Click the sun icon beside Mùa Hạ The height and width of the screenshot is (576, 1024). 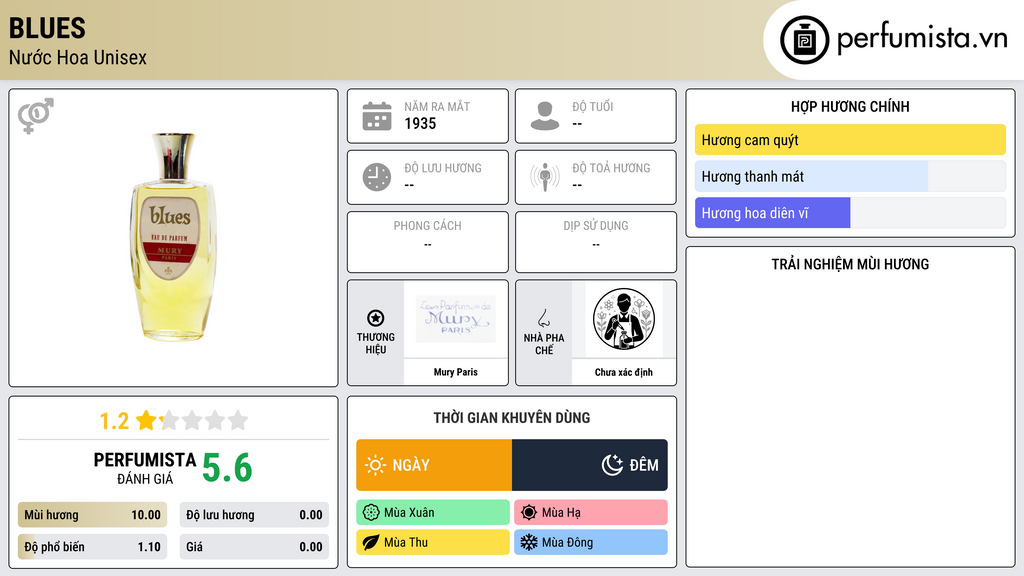[529, 513]
